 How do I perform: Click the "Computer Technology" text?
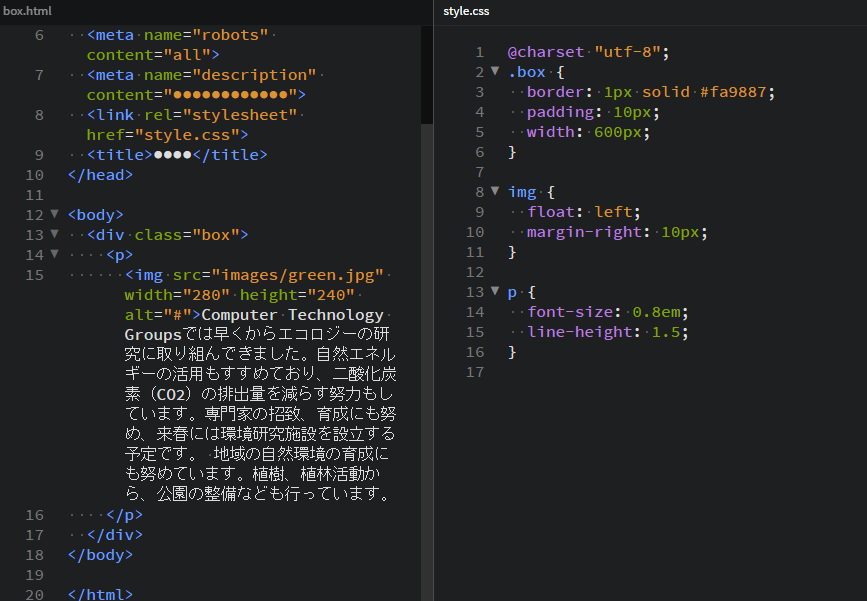point(293,315)
